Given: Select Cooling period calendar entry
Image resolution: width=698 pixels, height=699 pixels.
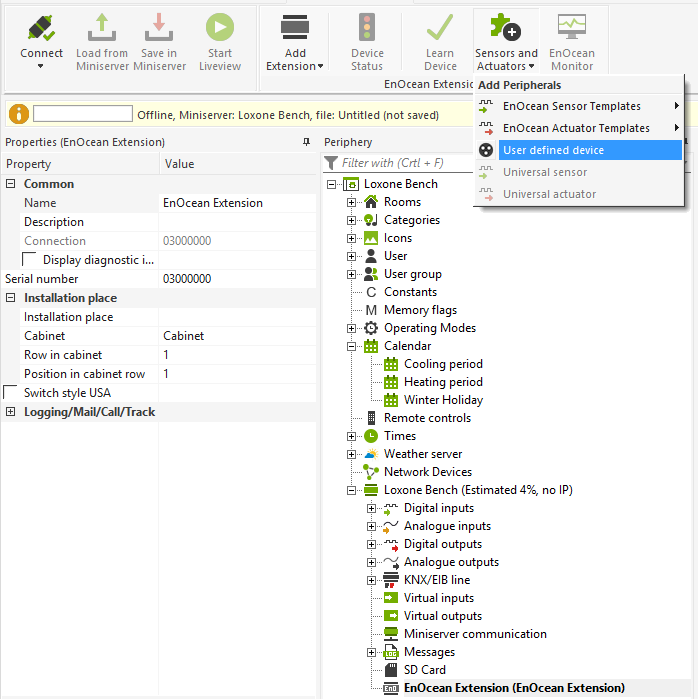Looking at the screenshot, I should [x=443, y=364].
